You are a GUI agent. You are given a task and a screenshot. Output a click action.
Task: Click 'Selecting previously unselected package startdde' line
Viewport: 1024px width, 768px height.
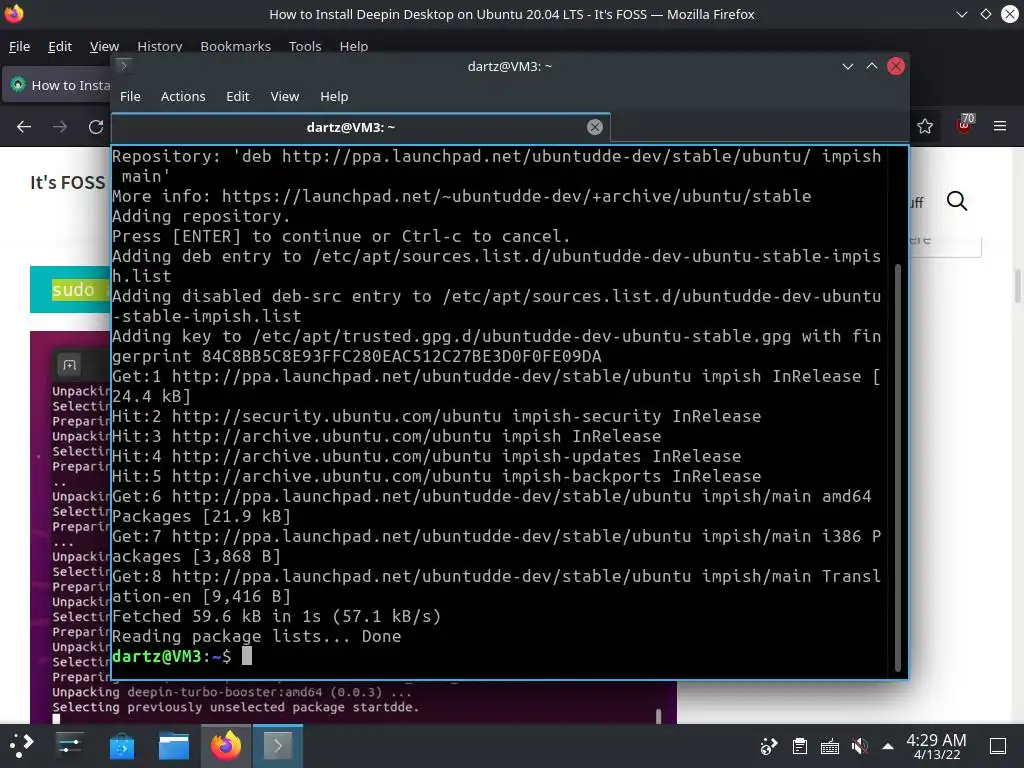[x=236, y=707]
